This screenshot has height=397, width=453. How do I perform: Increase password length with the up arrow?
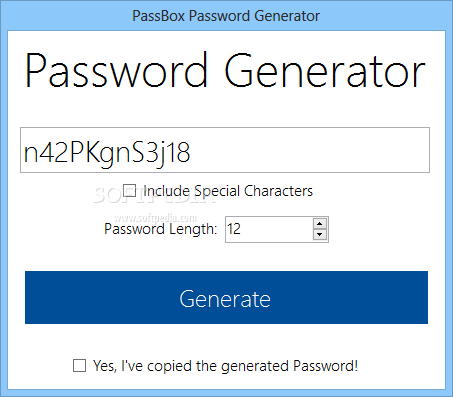(x=320, y=223)
